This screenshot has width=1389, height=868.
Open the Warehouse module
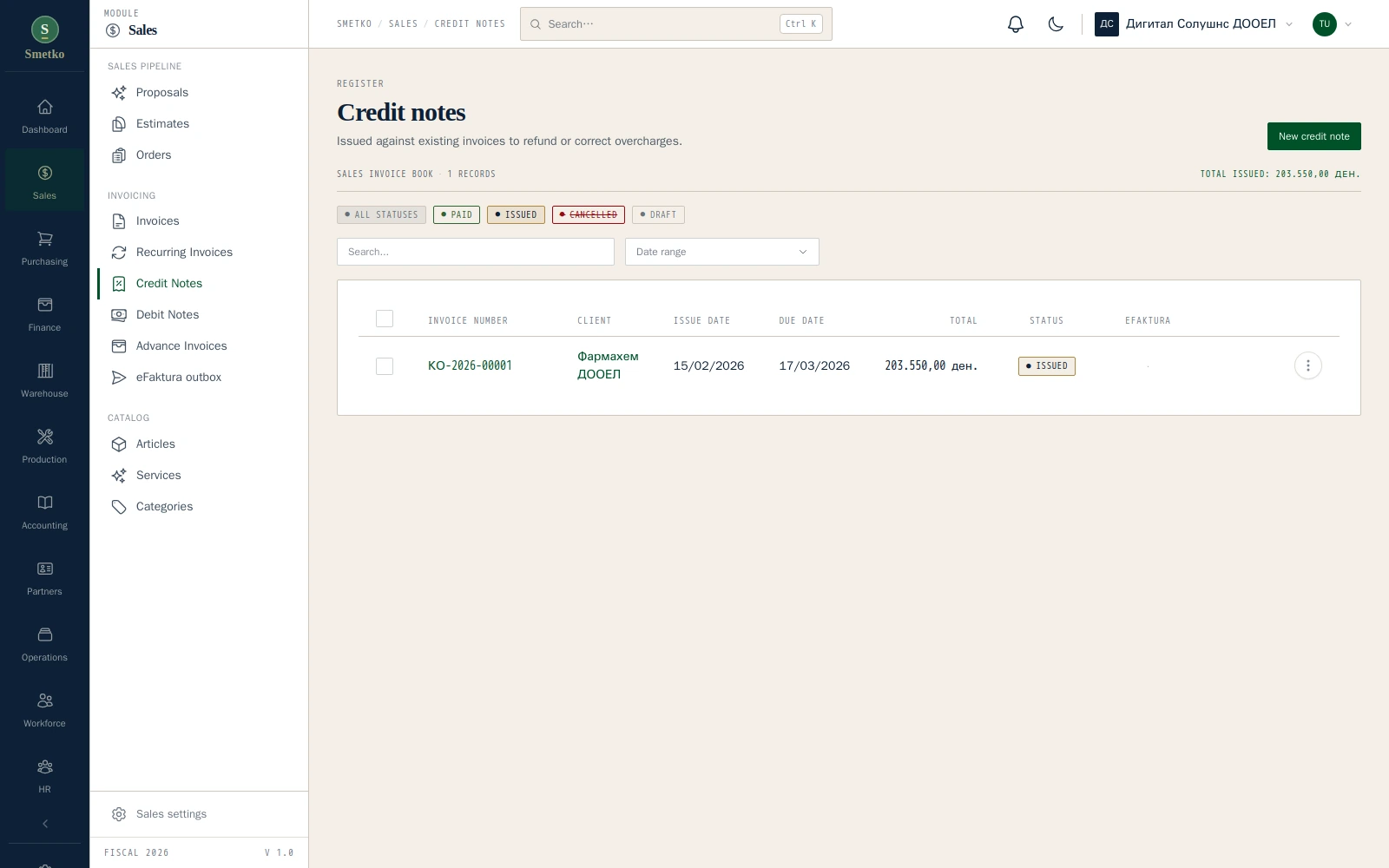coord(44,380)
